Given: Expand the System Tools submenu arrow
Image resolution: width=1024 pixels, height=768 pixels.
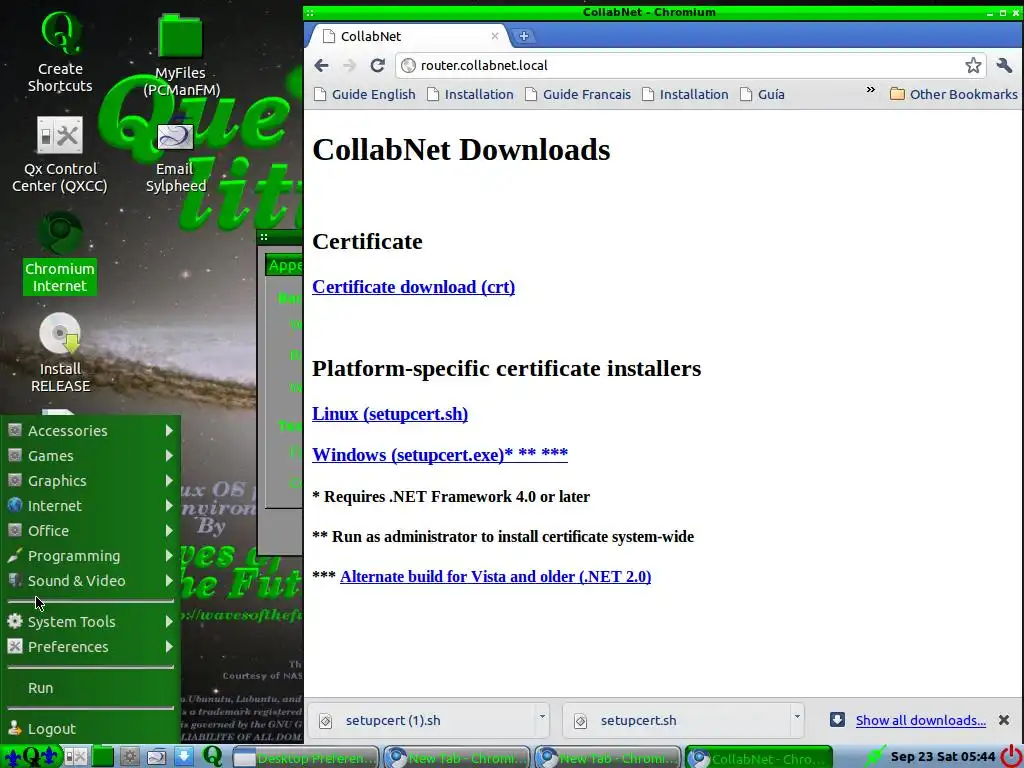Looking at the screenshot, I should coord(169,622).
